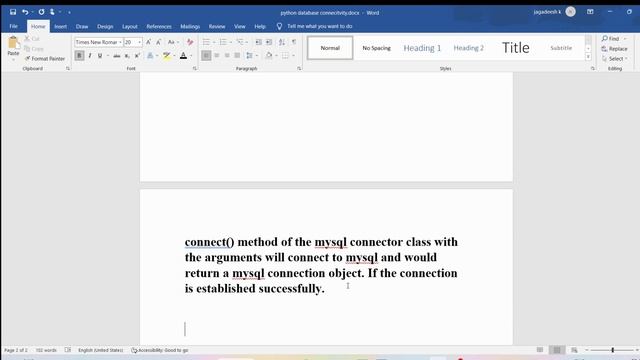Viewport: 640px width, 360px height.
Task: Open the References tab
Action: click(159, 26)
